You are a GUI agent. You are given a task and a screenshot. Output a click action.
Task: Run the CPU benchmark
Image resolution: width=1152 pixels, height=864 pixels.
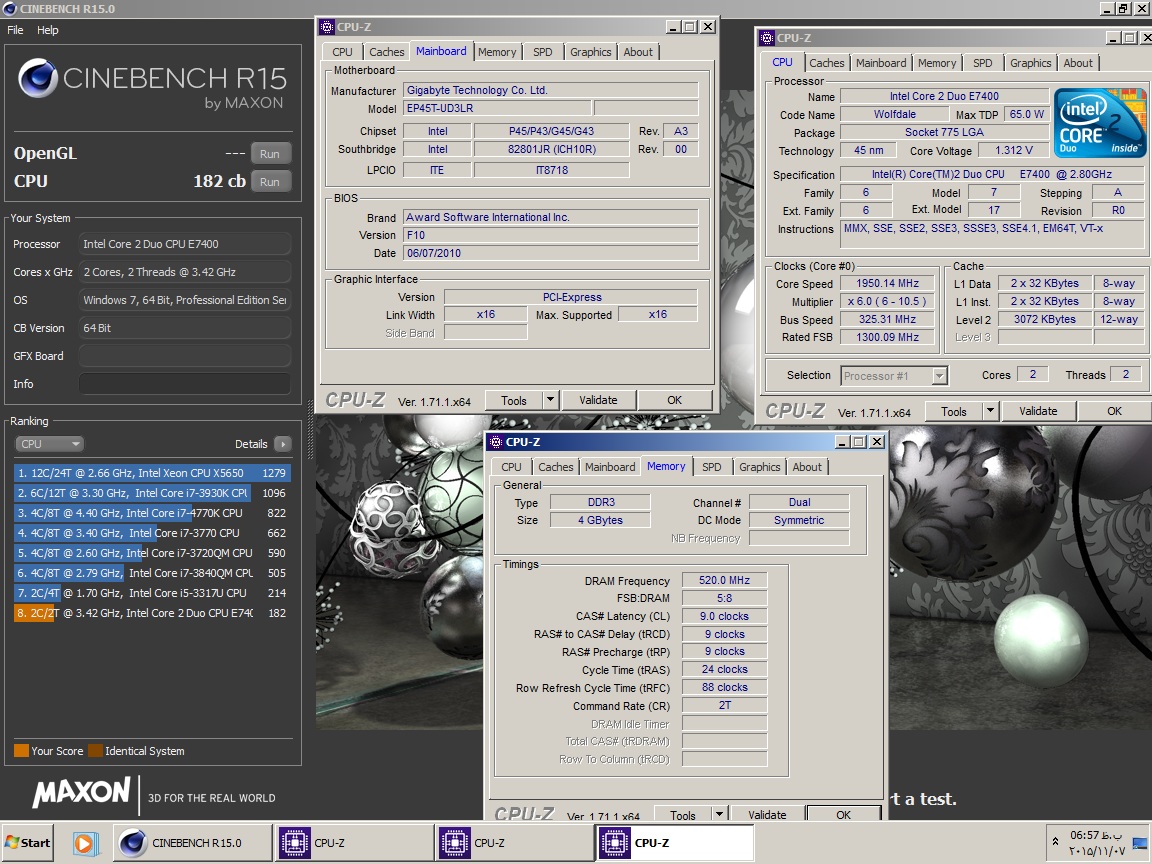270,182
